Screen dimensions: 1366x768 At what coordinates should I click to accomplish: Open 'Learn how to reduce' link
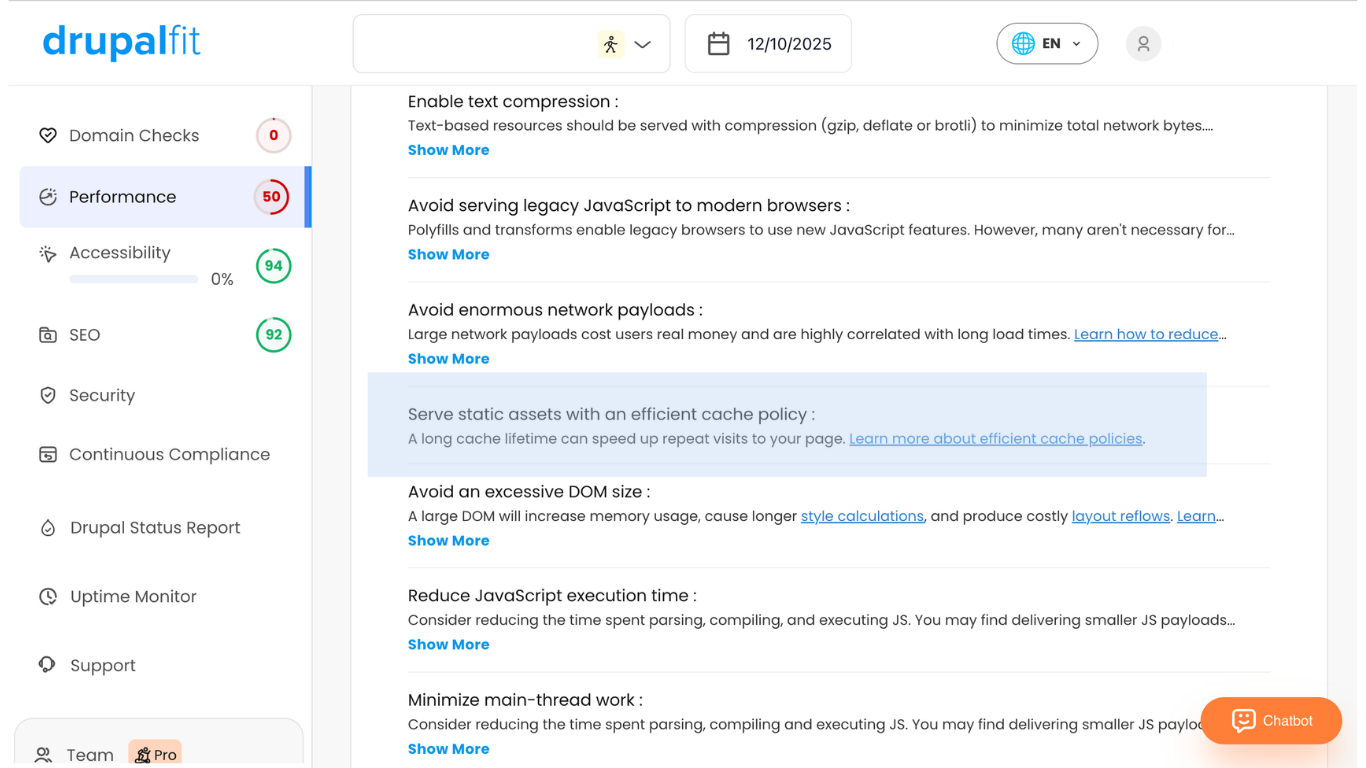pyautogui.click(x=1146, y=334)
